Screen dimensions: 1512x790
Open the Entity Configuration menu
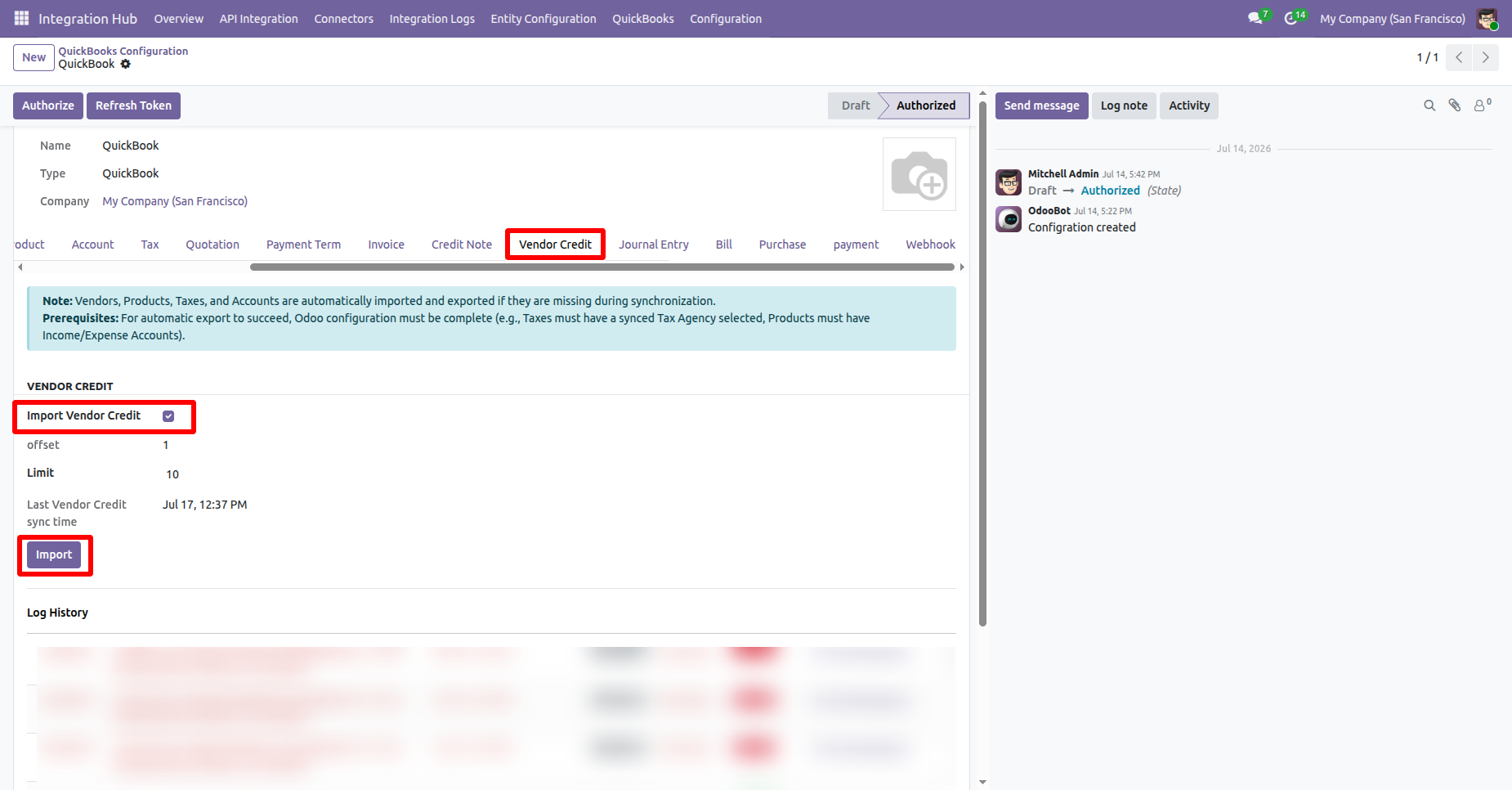click(x=544, y=19)
